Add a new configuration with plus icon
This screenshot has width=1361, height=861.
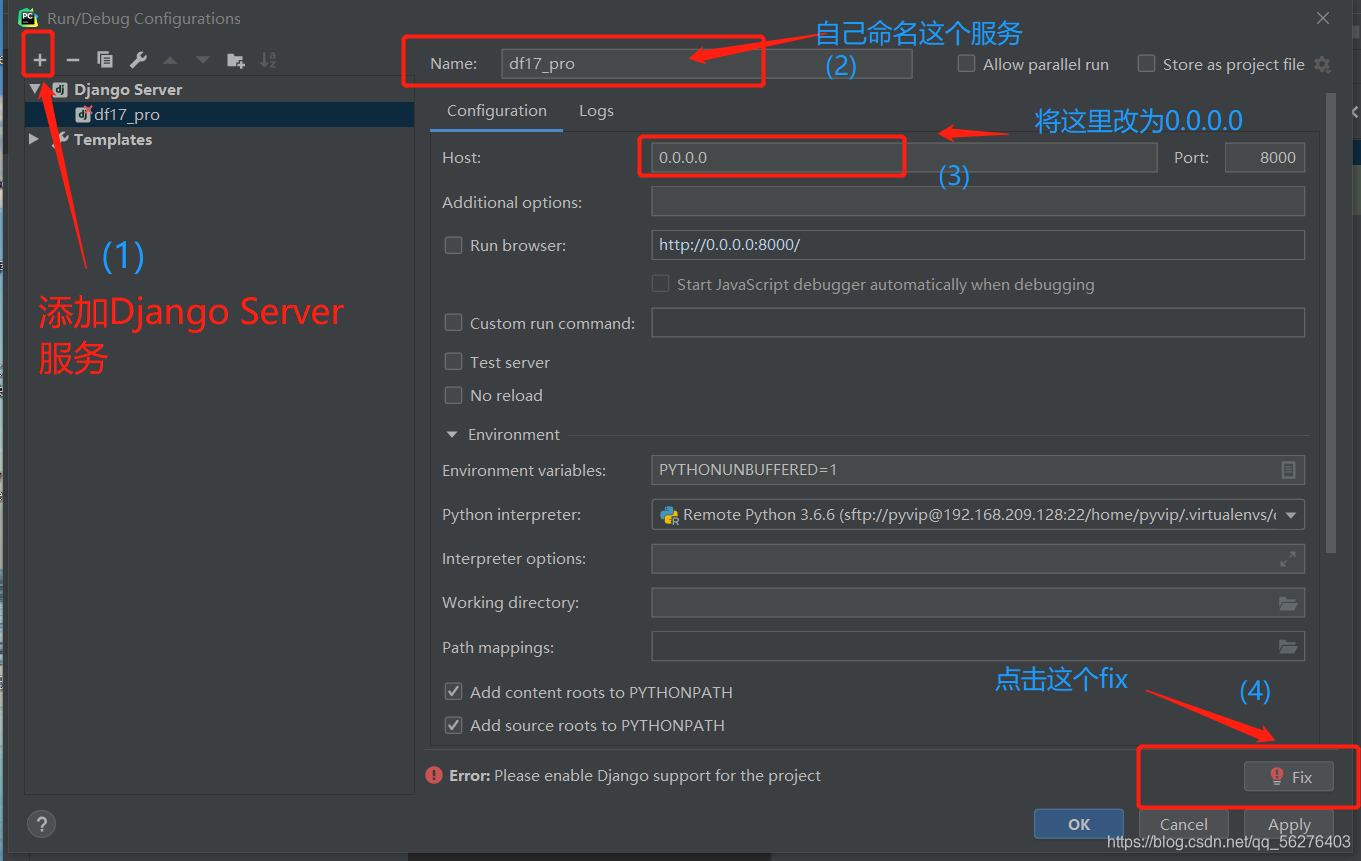click(40, 60)
